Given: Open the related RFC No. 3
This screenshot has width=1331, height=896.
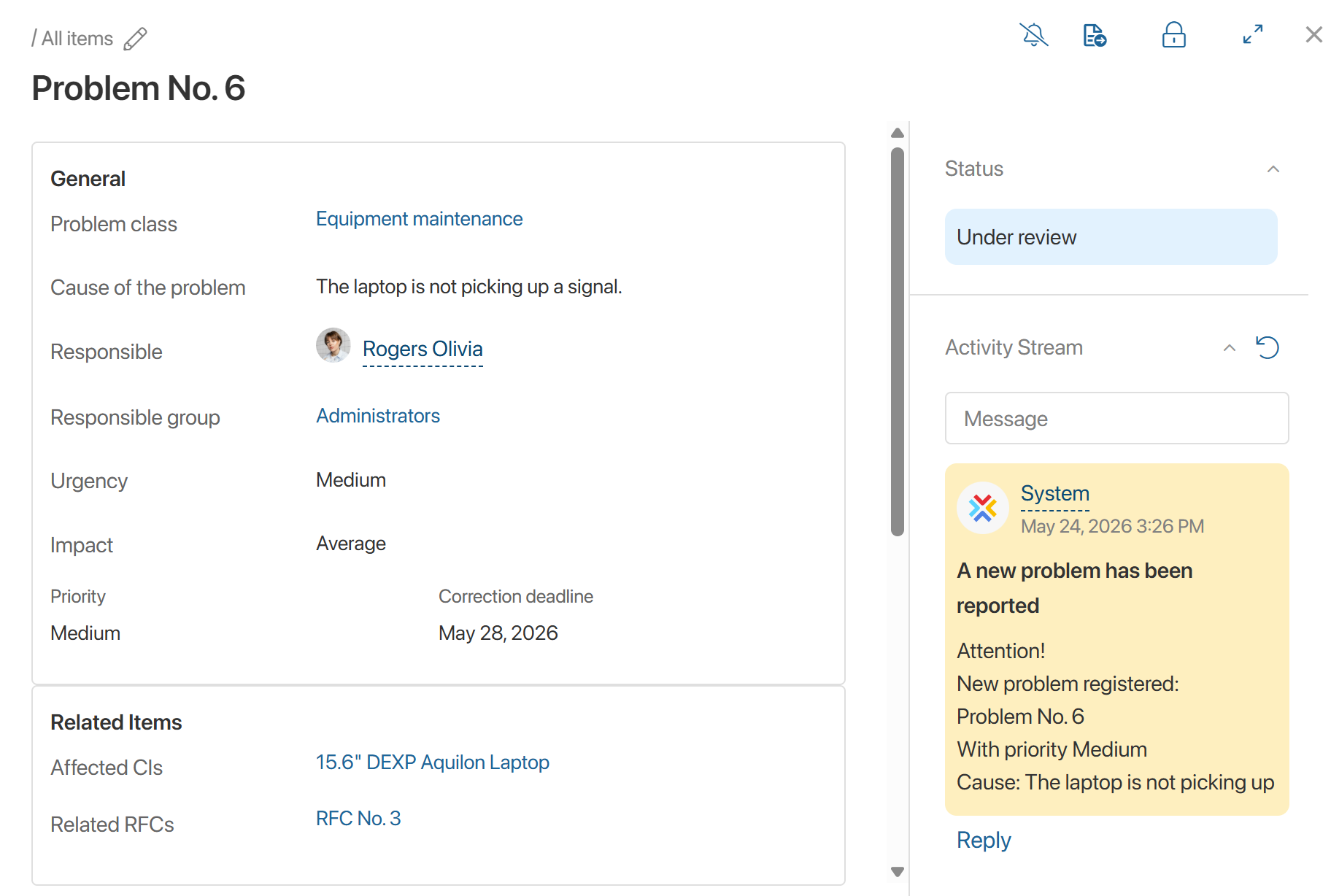Looking at the screenshot, I should coord(358,819).
